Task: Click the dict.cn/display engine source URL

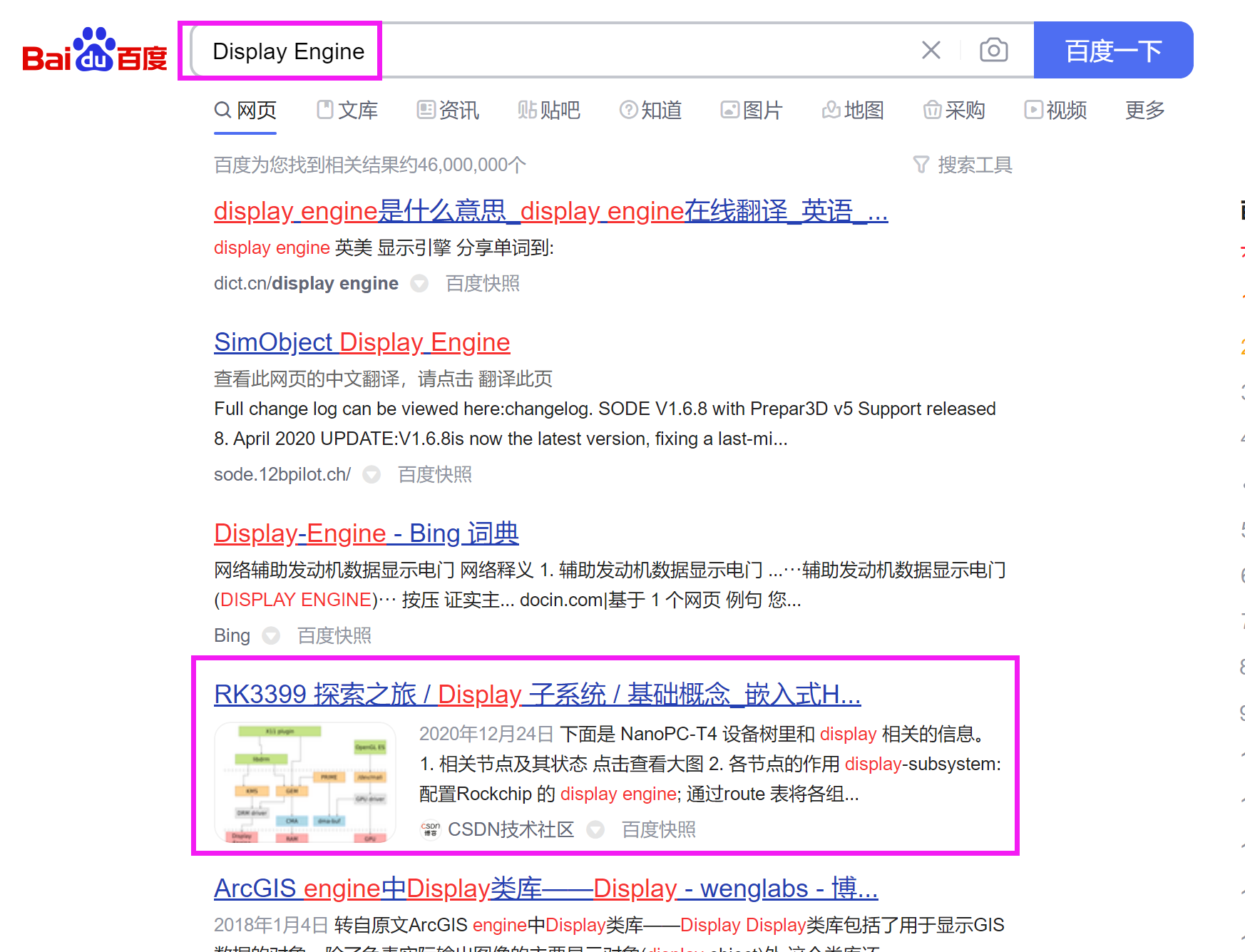Action: [x=306, y=284]
